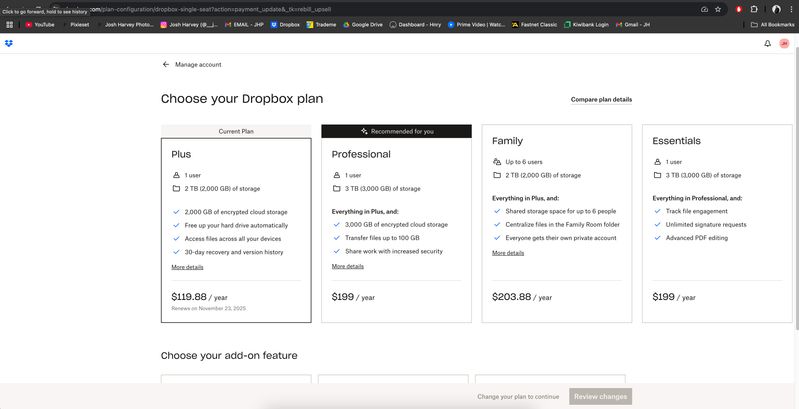Click the back arrow beside Manage account
This screenshot has height=409, width=799.
coord(166,64)
